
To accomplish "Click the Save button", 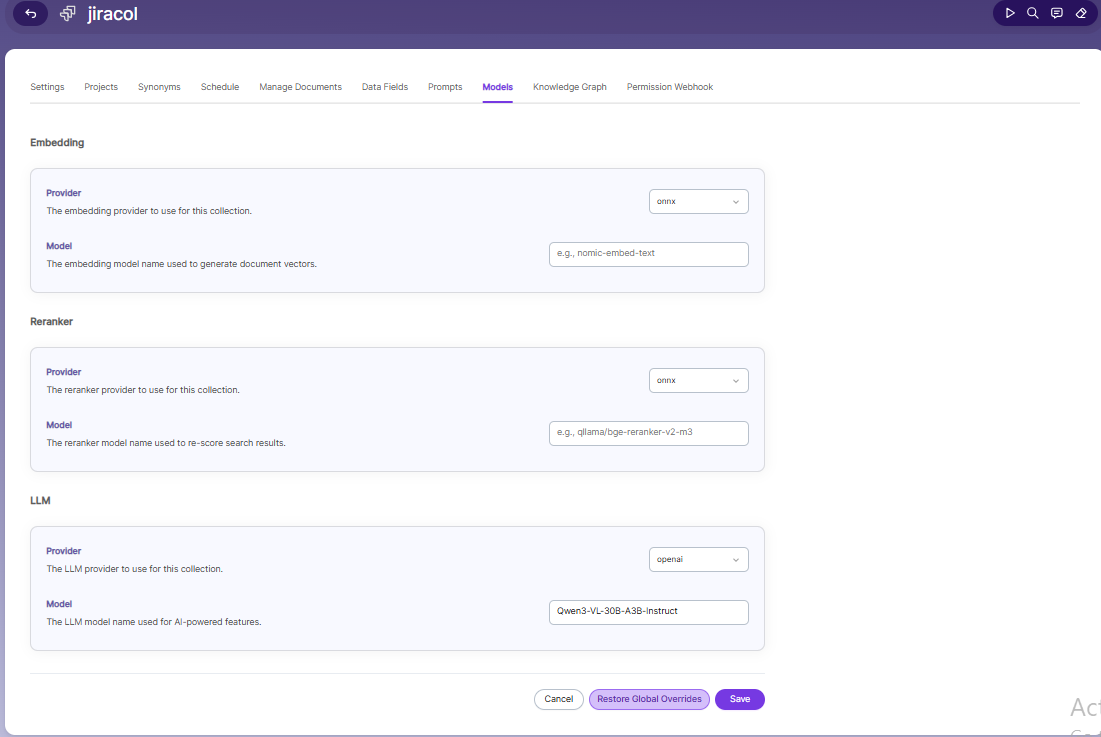I will point(739,699).
